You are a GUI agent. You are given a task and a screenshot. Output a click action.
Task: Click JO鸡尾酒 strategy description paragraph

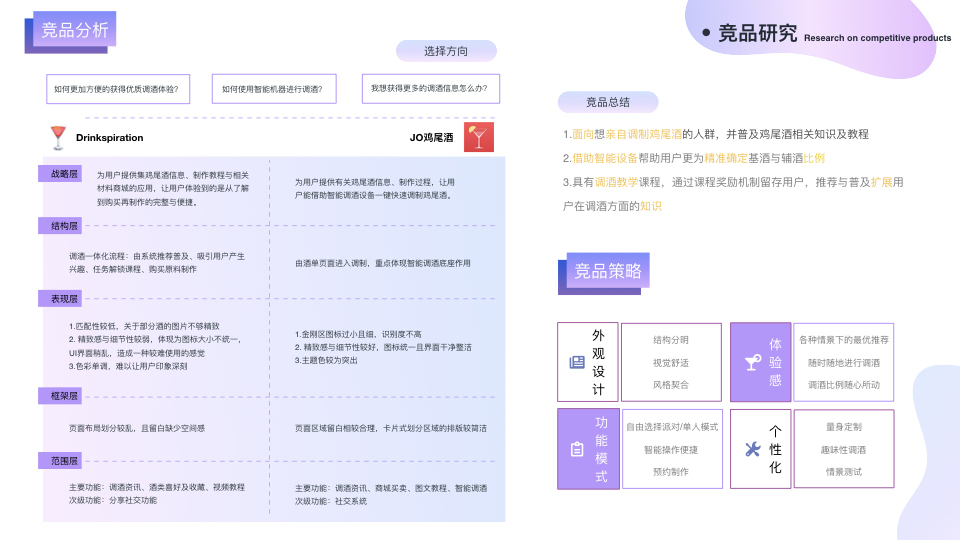[375, 189]
